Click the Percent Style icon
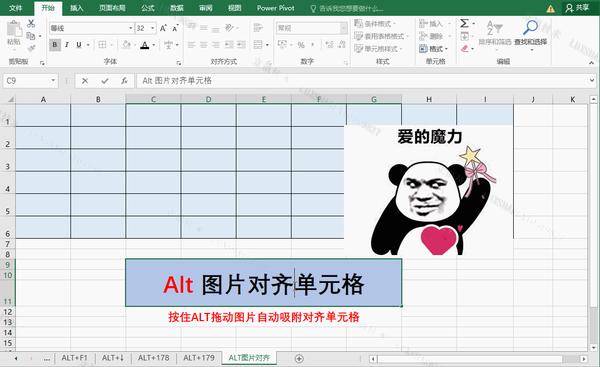Image resolution: width=600 pixels, height=367 pixels. tap(301, 45)
